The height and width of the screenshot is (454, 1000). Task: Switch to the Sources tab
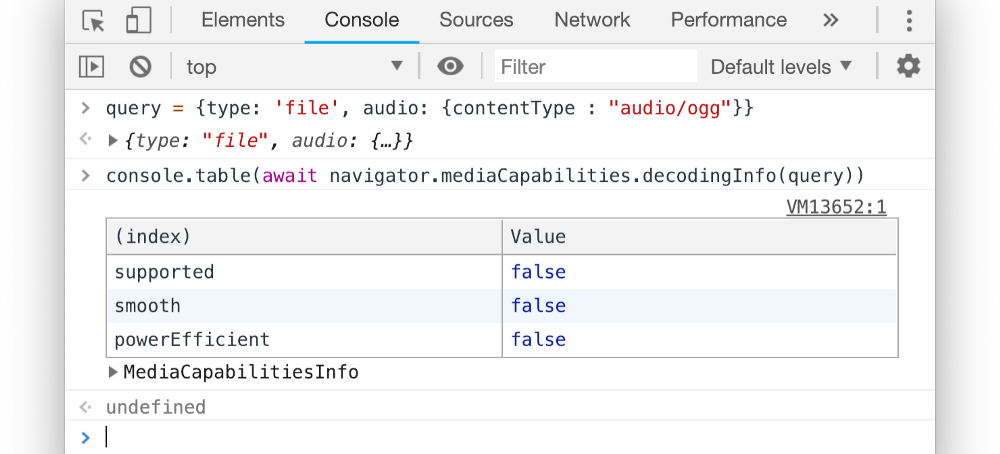477,21
